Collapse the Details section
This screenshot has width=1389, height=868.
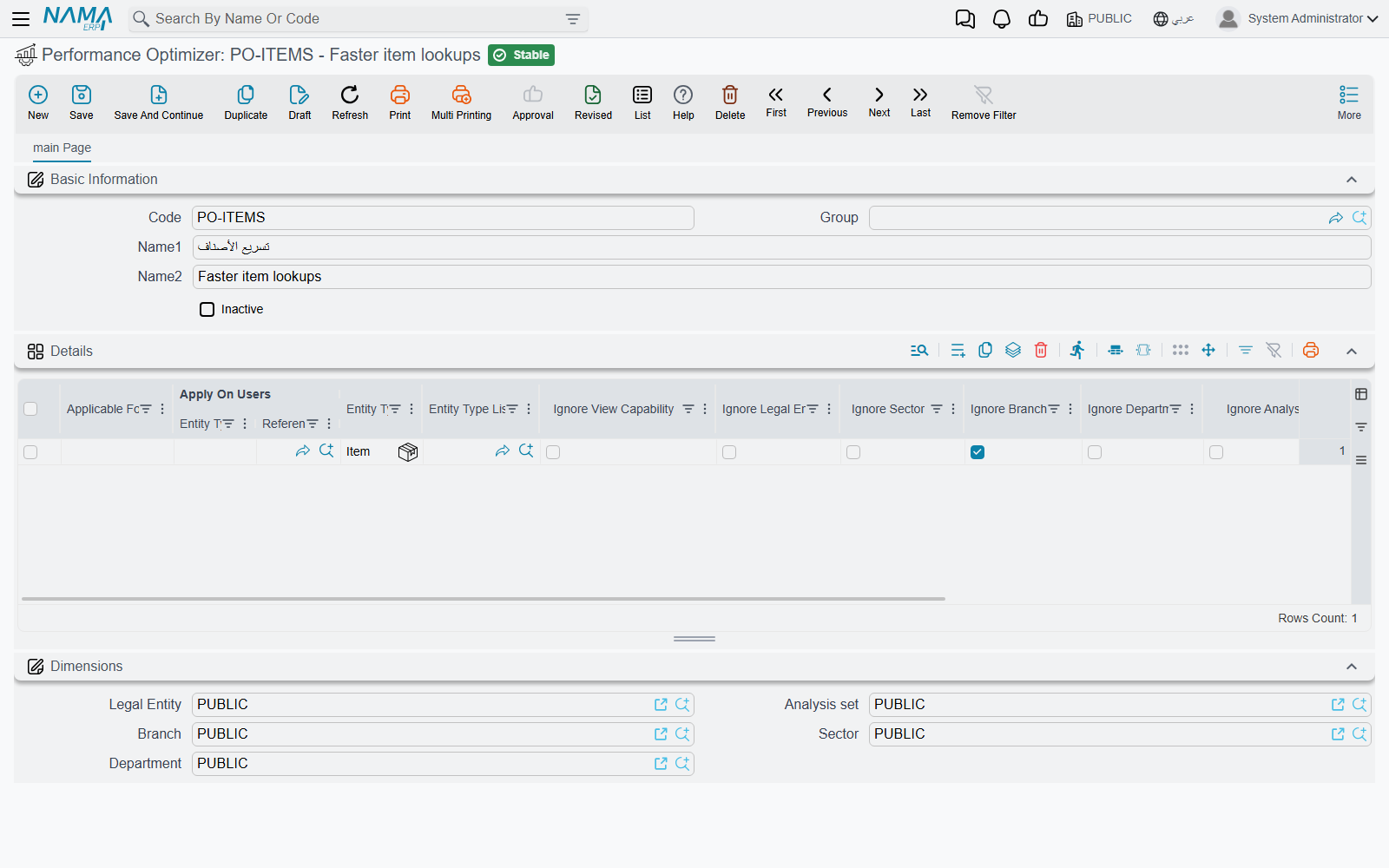click(x=1352, y=351)
